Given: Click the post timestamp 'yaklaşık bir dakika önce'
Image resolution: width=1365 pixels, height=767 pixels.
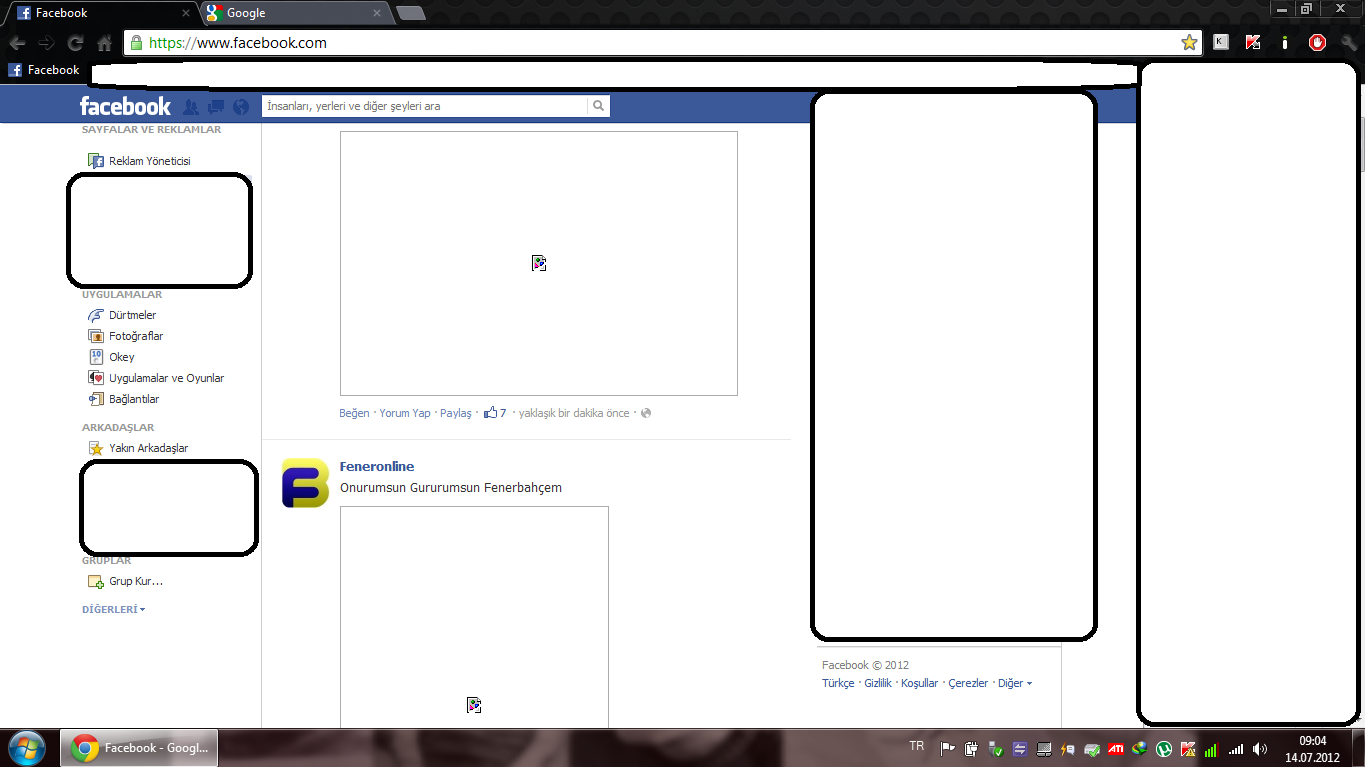Looking at the screenshot, I should (x=574, y=413).
